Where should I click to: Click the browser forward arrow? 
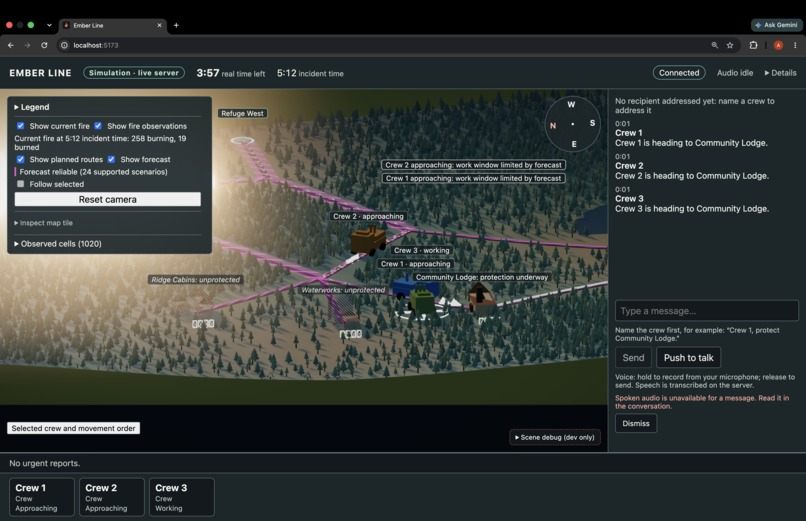(x=27, y=45)
